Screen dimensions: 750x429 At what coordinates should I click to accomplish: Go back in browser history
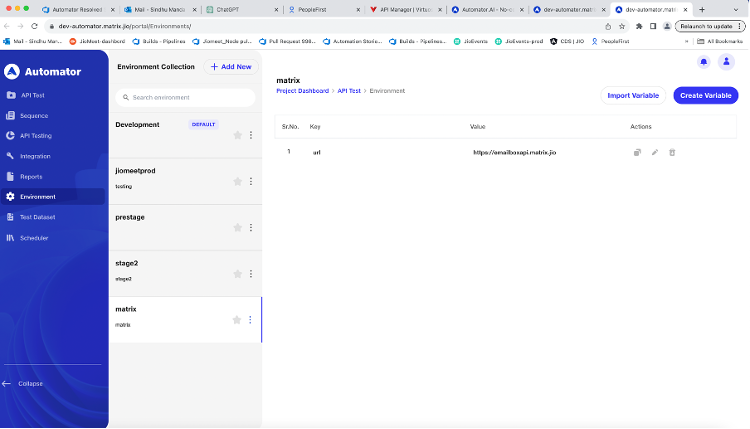(x=7, y=26)
